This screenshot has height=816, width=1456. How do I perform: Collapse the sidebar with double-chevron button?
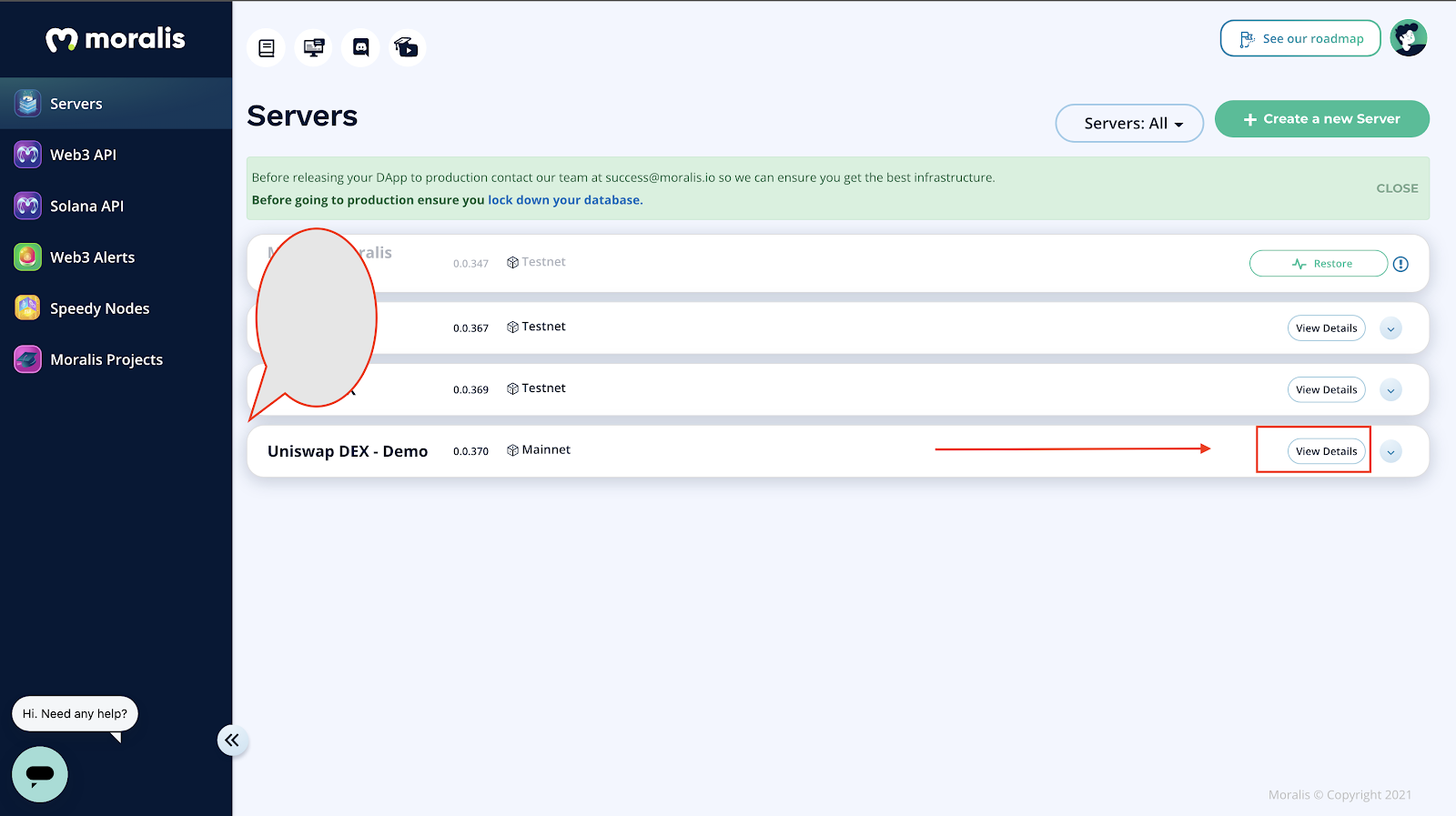coord(232,740)
